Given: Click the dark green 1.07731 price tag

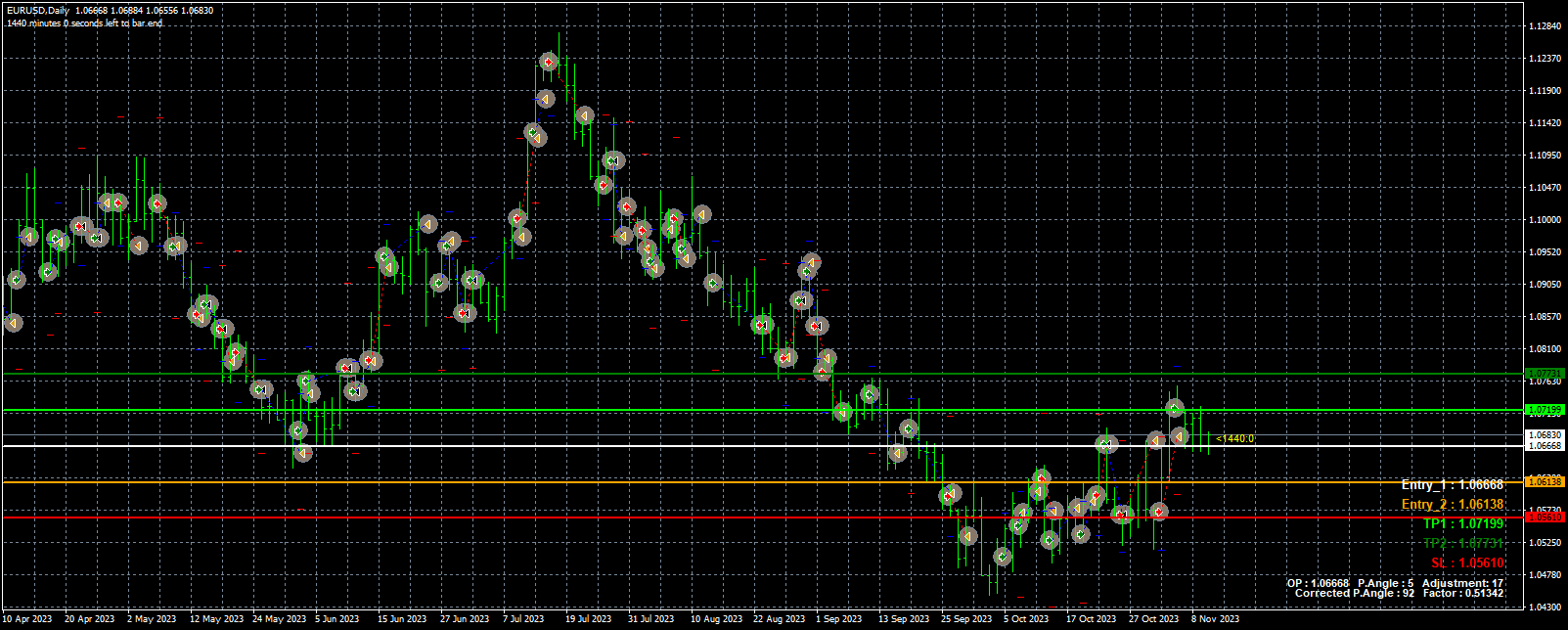Looking at the screenshot, I should [x=1545, y=374].
